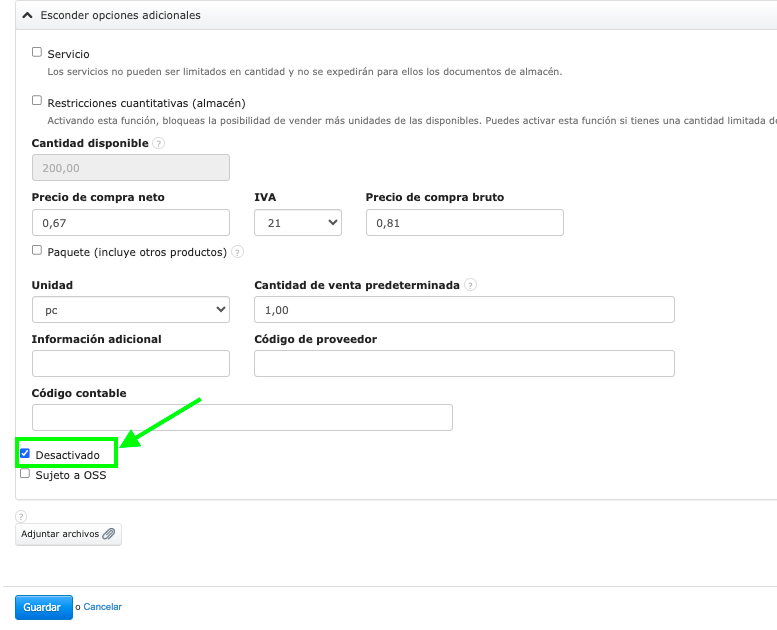
Task: Focus the Precio de compra bruto field
Action: pos(464,223)
